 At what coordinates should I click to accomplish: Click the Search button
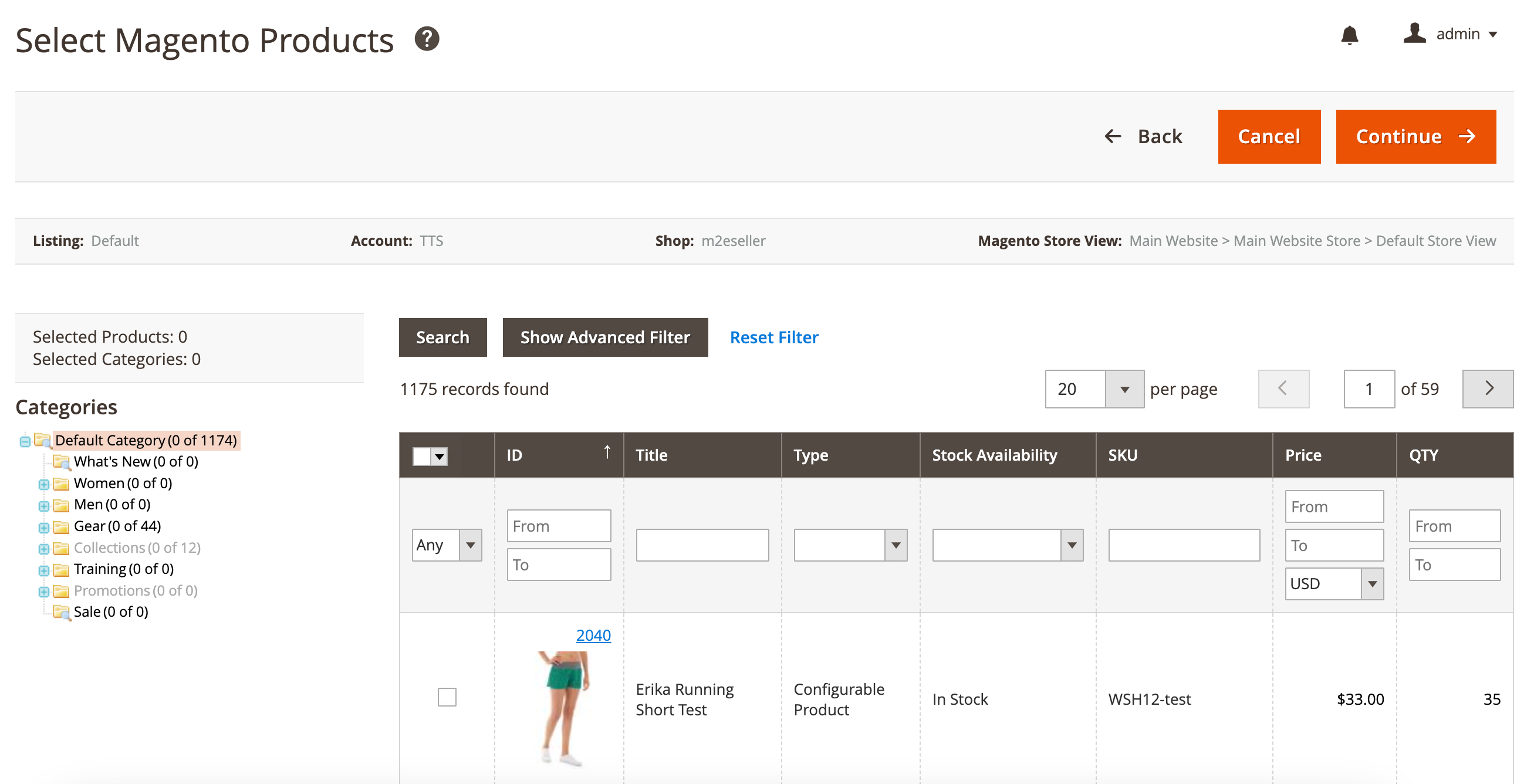[x=442, y=337]
